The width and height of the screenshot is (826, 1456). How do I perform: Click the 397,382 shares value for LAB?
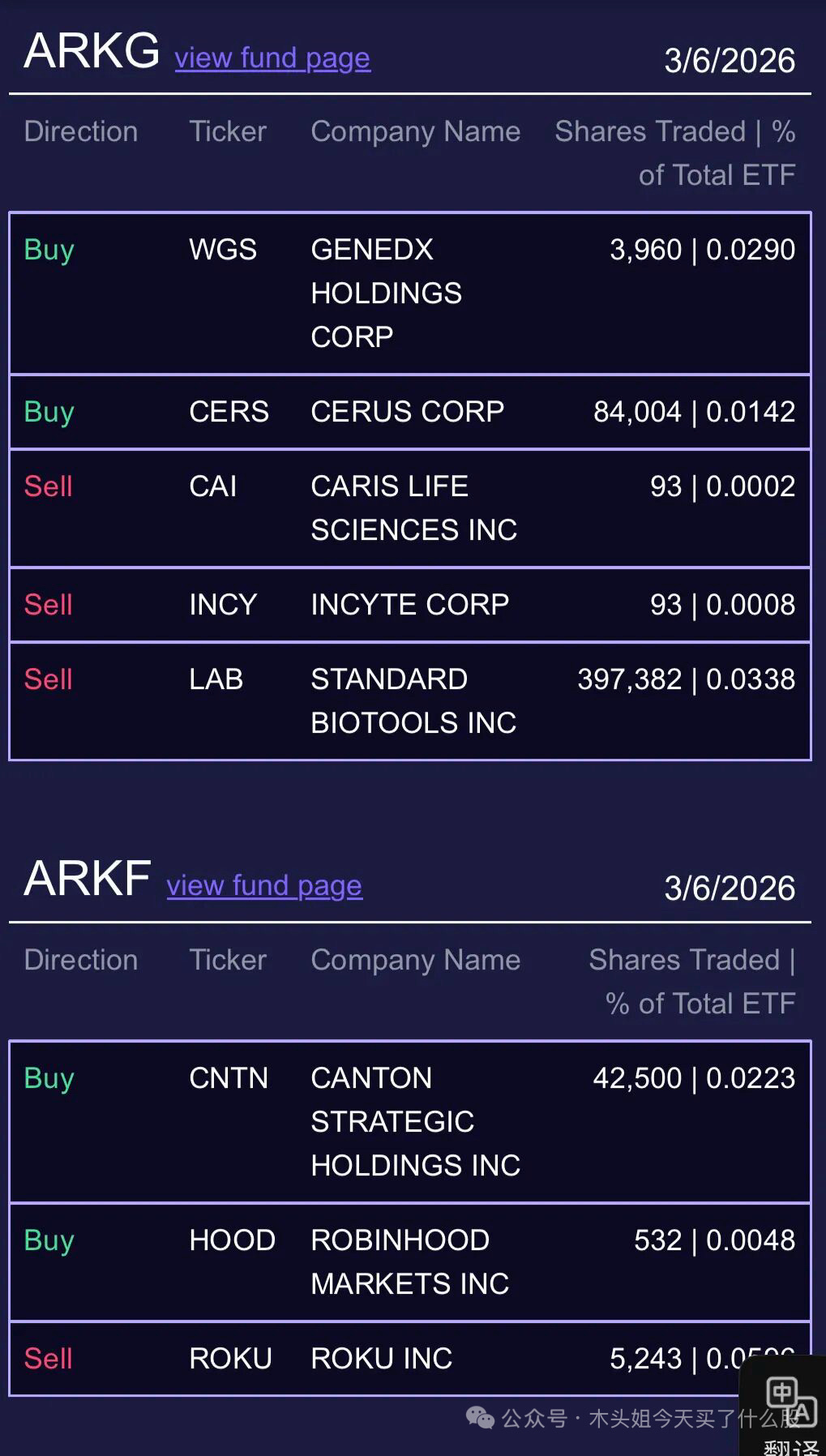click(629, 679)
